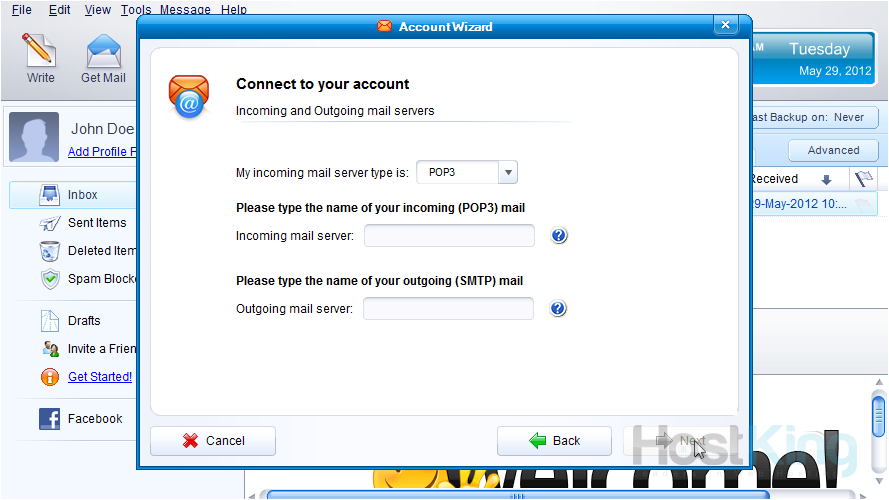
Task: Open help for outgoing mail server
Action: tap(558, 309)
